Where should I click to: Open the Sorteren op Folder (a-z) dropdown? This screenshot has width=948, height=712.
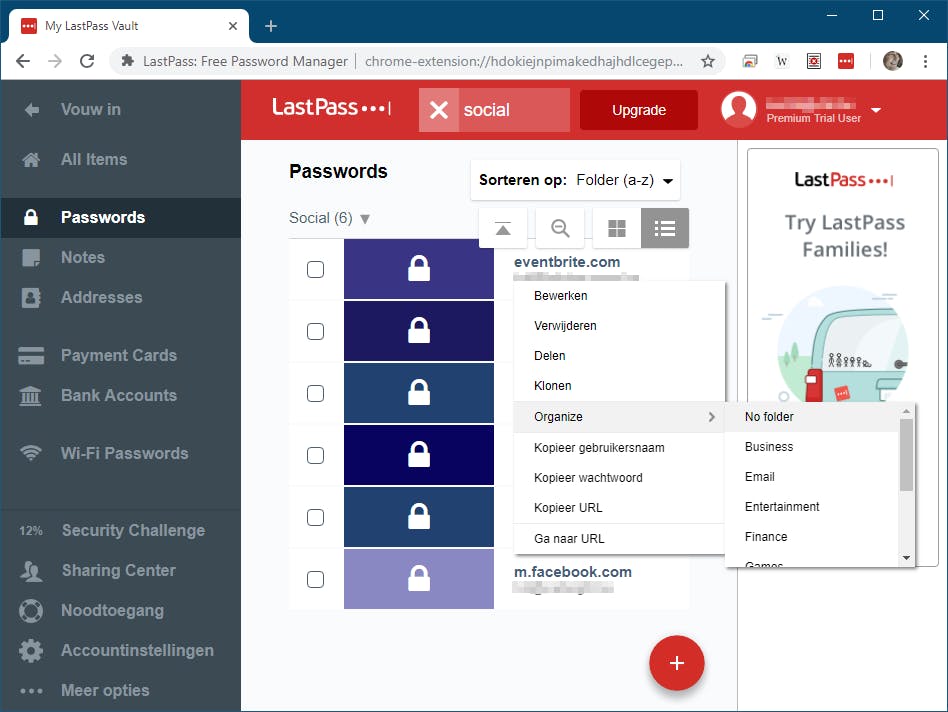pos(575,180)
